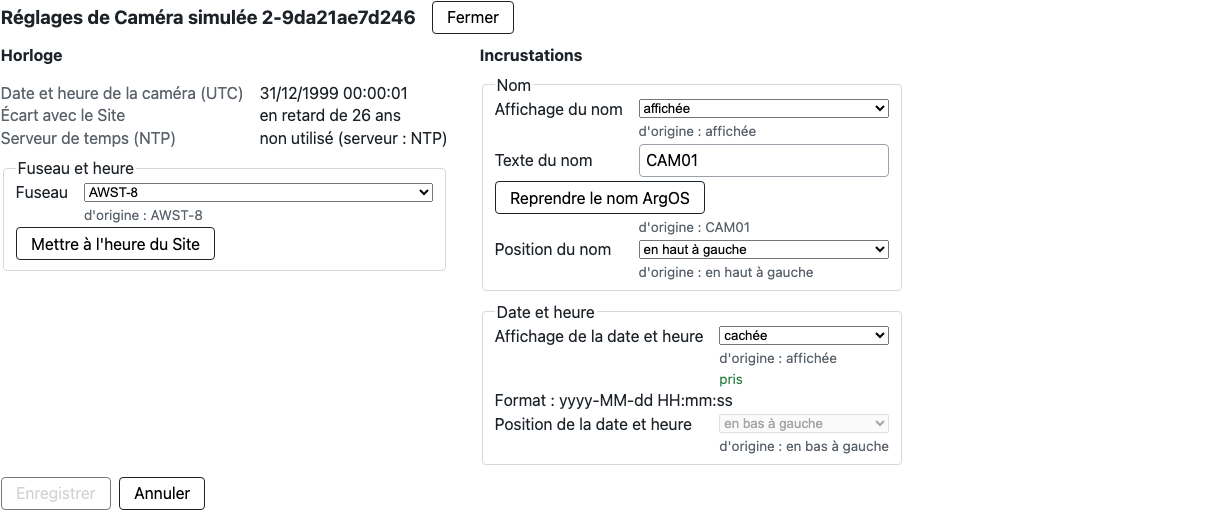Viewport: 1214px width, 510px height.
Task: Open the Fuseau timezone dropdown
Action: (x=258, y=193)
